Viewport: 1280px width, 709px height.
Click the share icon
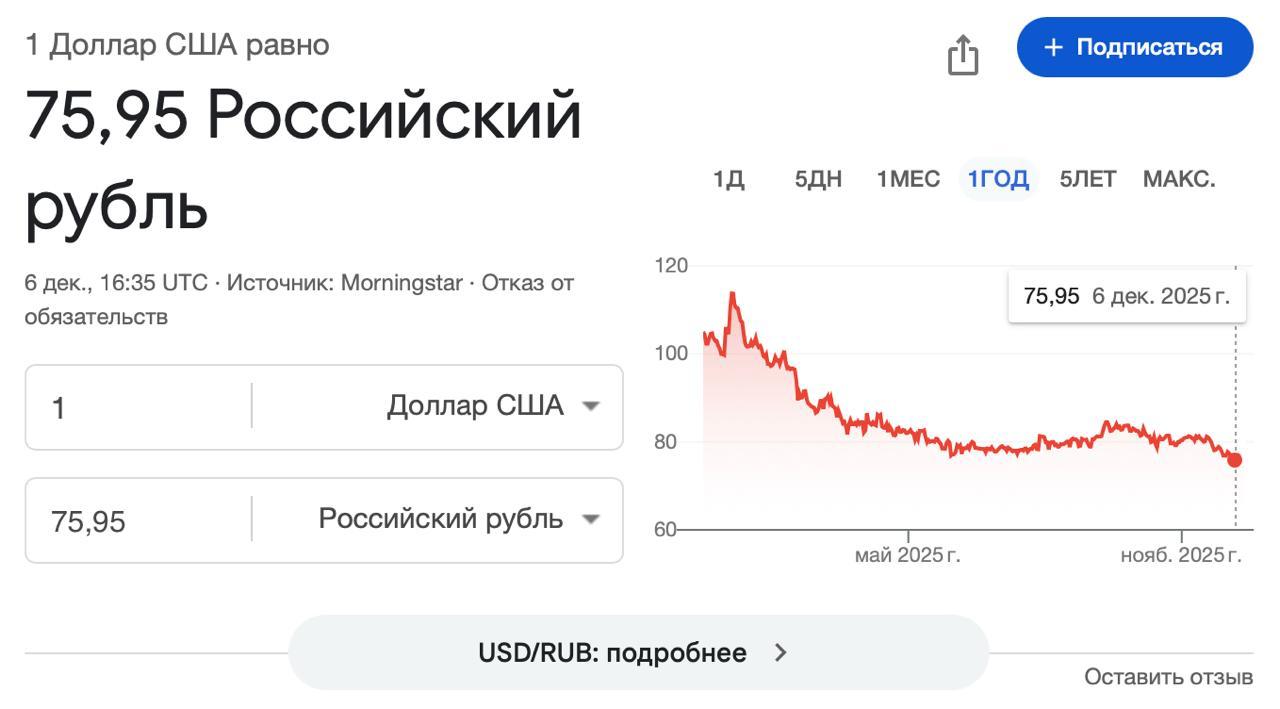[x=962, y=54]
